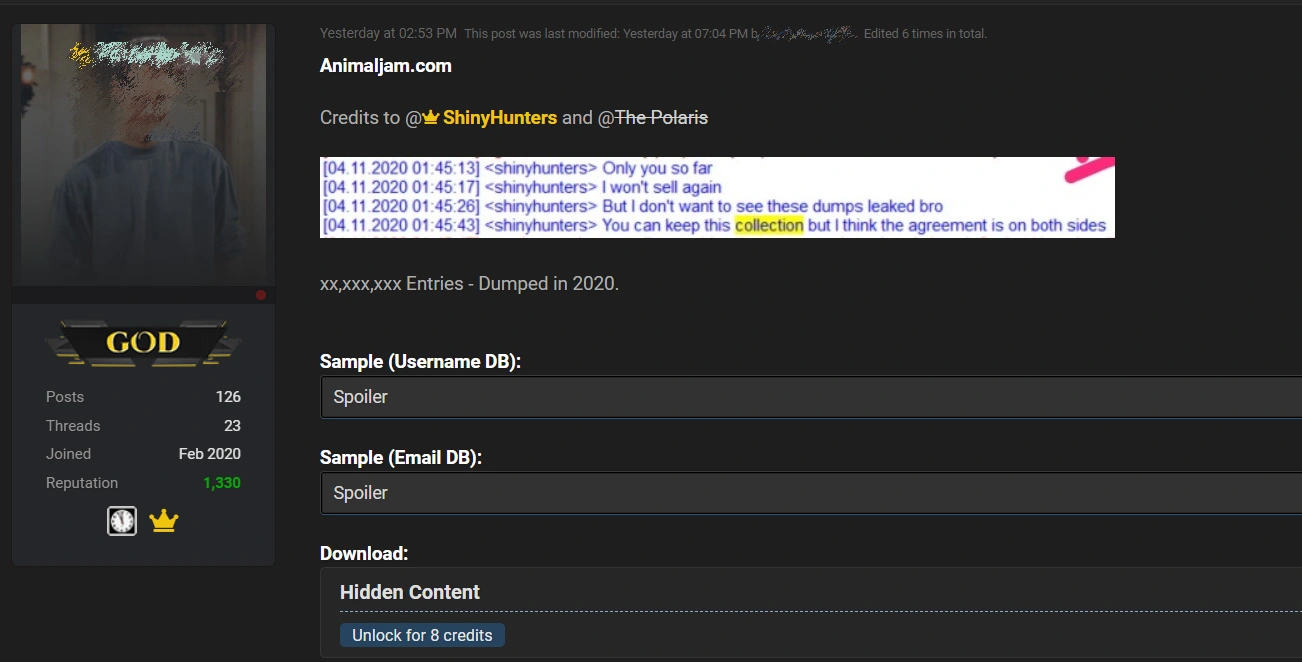This screenshot has height=662, width=1302.
Task: Click 'xx,xxx,xxx Entries - Dumped in 2020' text
Action: (469, 284)
